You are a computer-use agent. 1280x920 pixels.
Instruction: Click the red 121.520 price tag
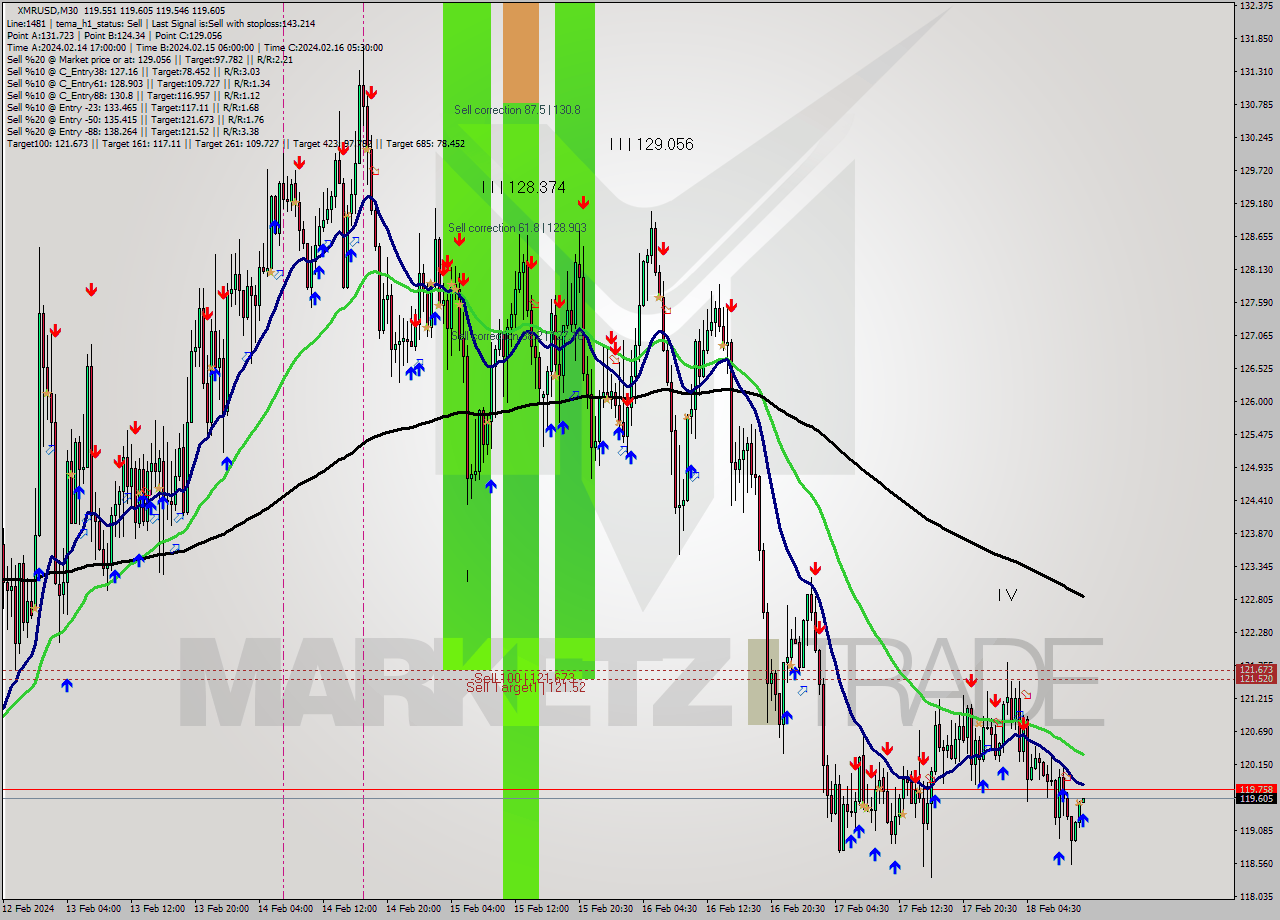pyautogui.click(x=1256, y=678)
